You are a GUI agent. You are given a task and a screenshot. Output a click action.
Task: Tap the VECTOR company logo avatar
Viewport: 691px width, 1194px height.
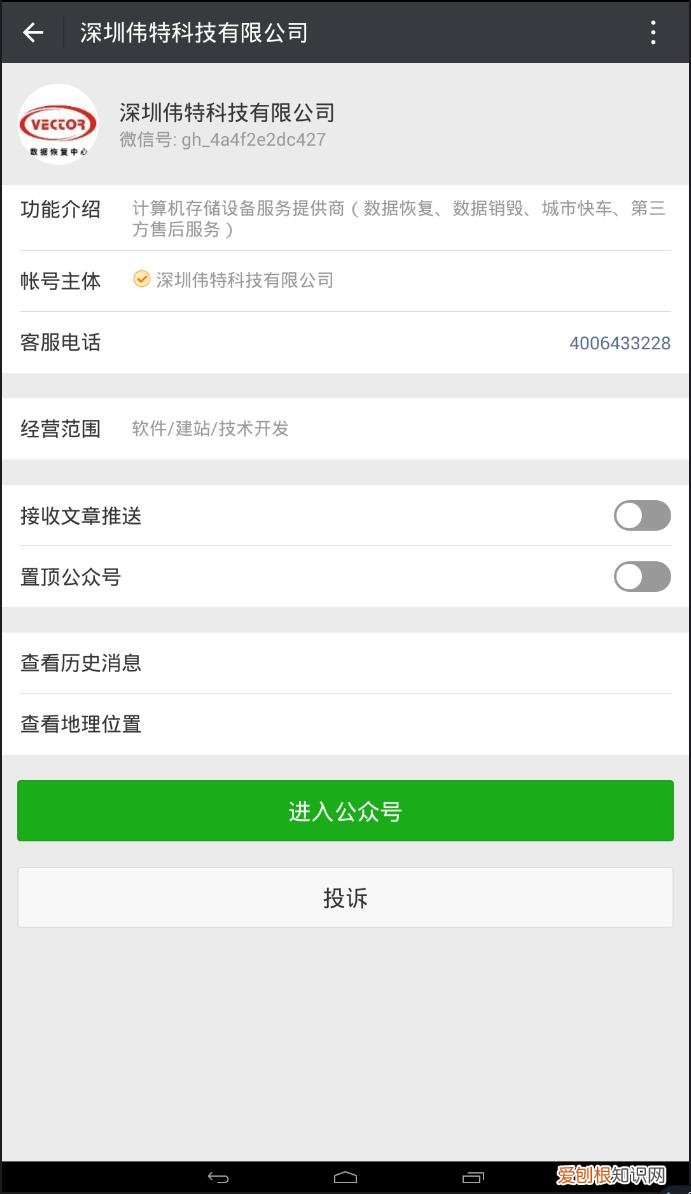57,123
